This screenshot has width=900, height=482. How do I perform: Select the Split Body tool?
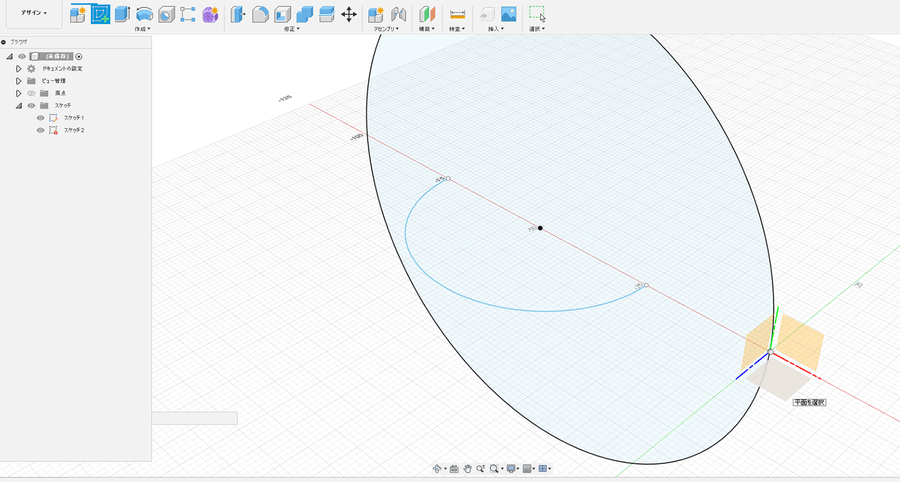coord(326,14)
